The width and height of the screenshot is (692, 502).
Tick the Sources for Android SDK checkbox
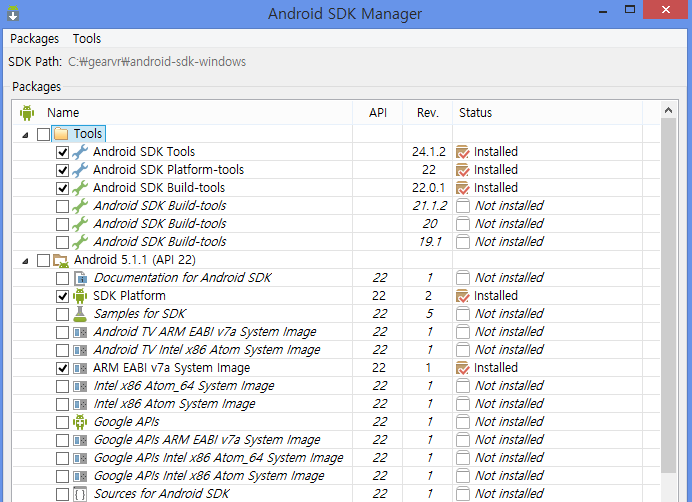coord(62,494)
